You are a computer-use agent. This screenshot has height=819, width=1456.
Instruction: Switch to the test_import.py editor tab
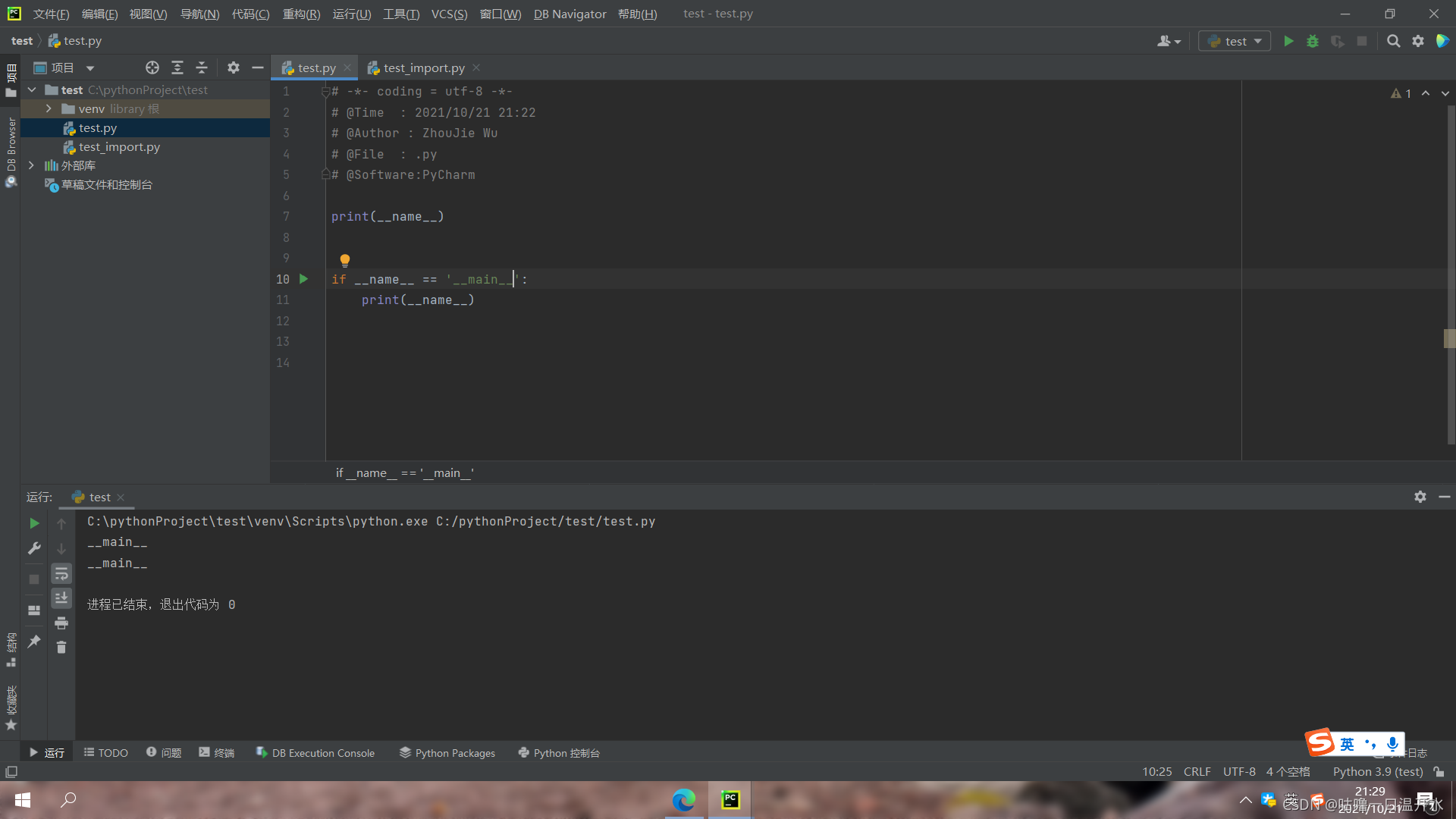point(424,67)
